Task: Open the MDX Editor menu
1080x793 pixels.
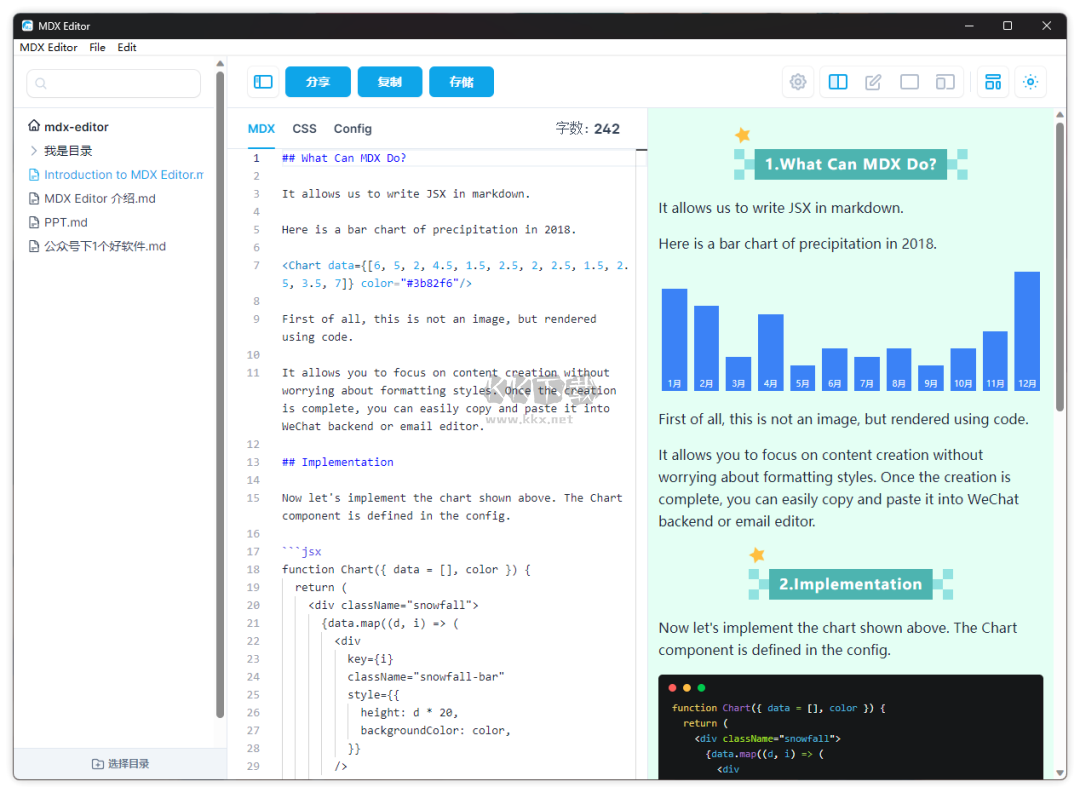Action: [48, 47]
